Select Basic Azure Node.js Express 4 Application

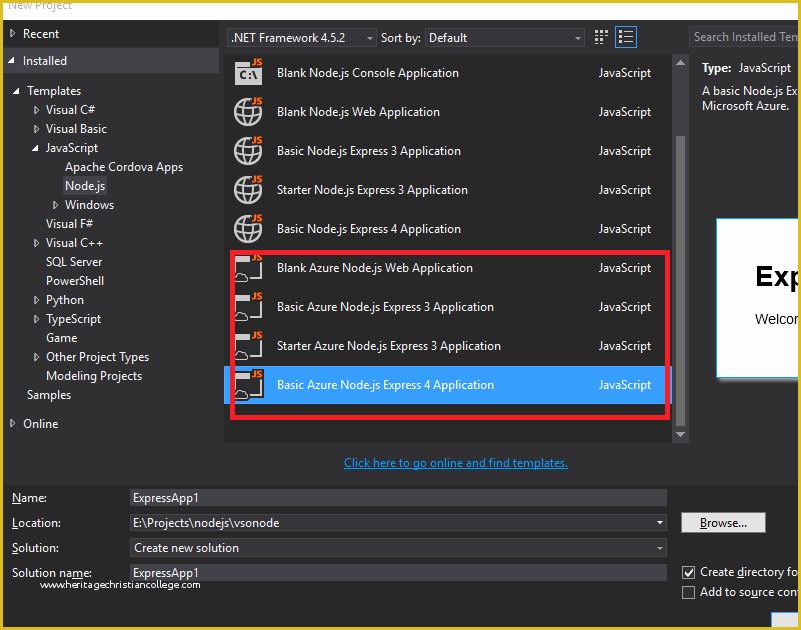(447, 385)
